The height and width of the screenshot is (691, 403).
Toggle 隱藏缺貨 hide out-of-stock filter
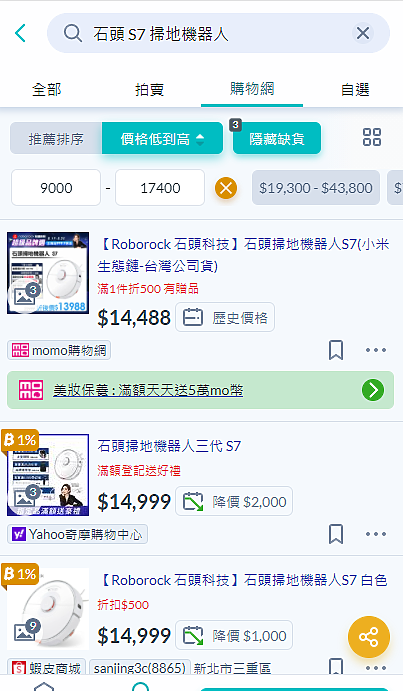(276, 139)
